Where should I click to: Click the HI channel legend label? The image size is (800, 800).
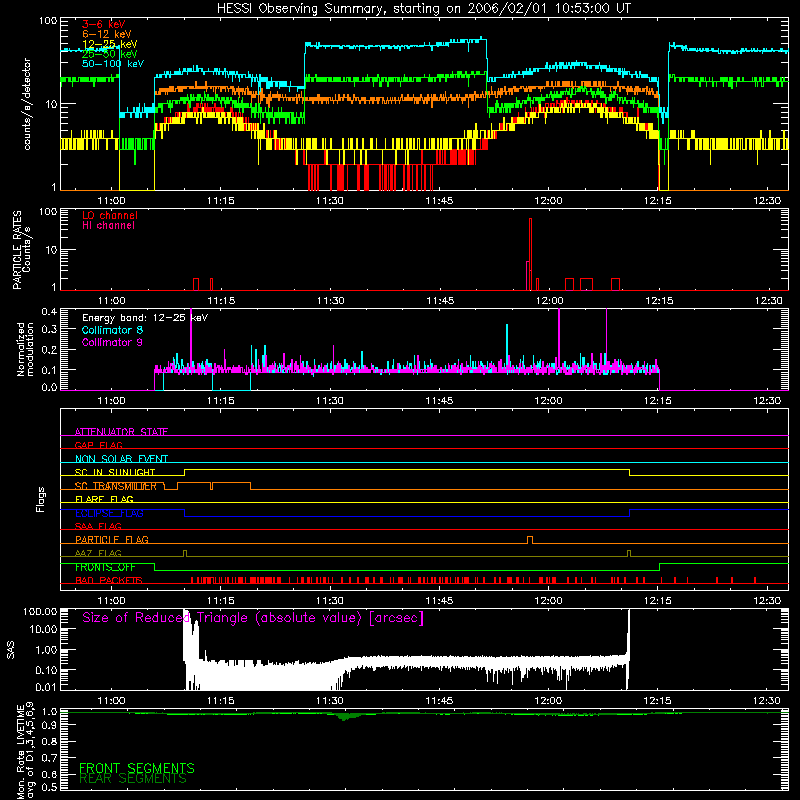pos(108,226)
